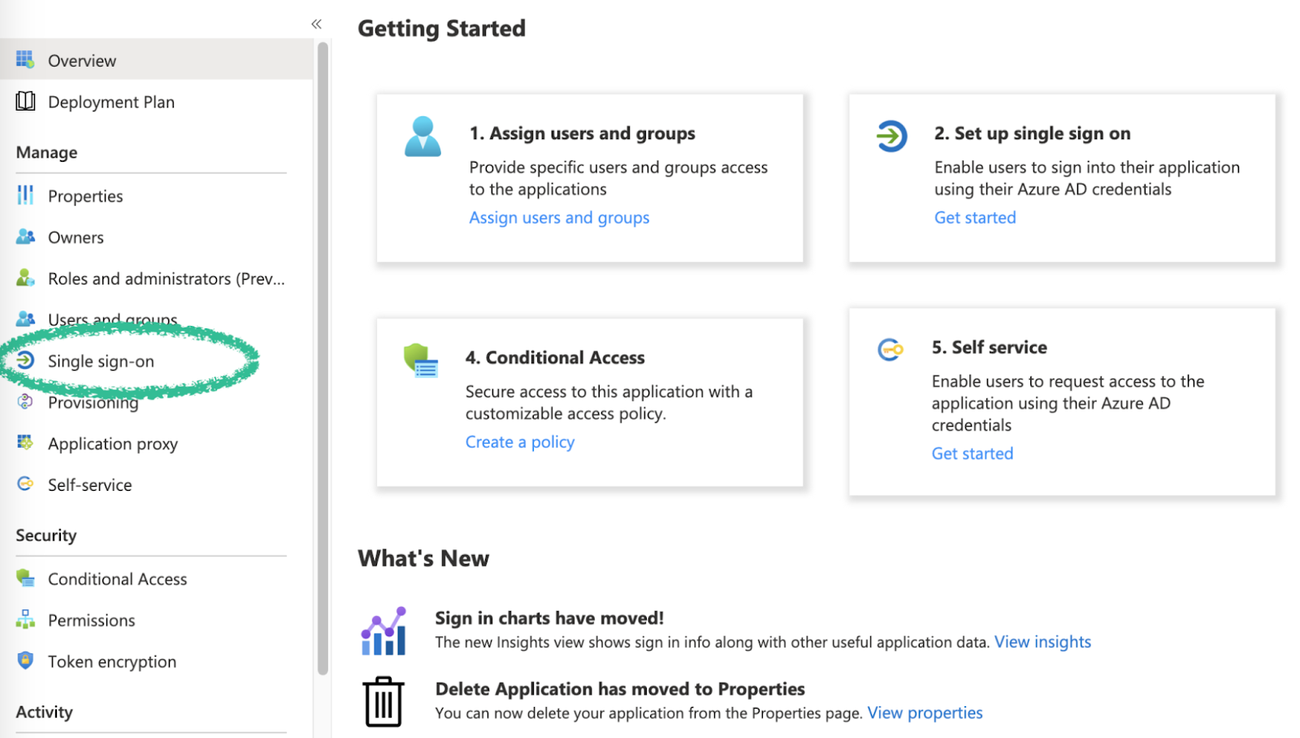Click the Application proxy icon

tap(25, 442)
